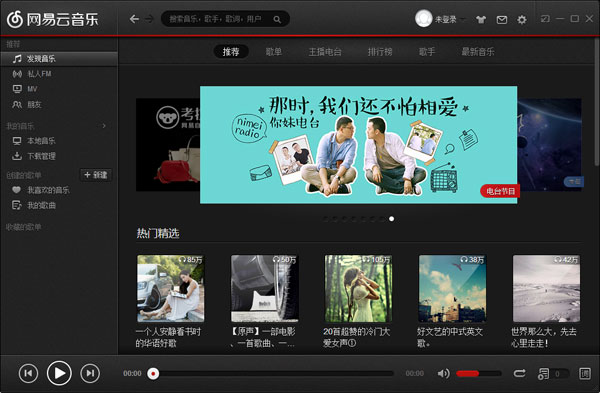
Task: Switch to the 排行榜 tab
Action: pyautogui.click(x=380, y=52)
